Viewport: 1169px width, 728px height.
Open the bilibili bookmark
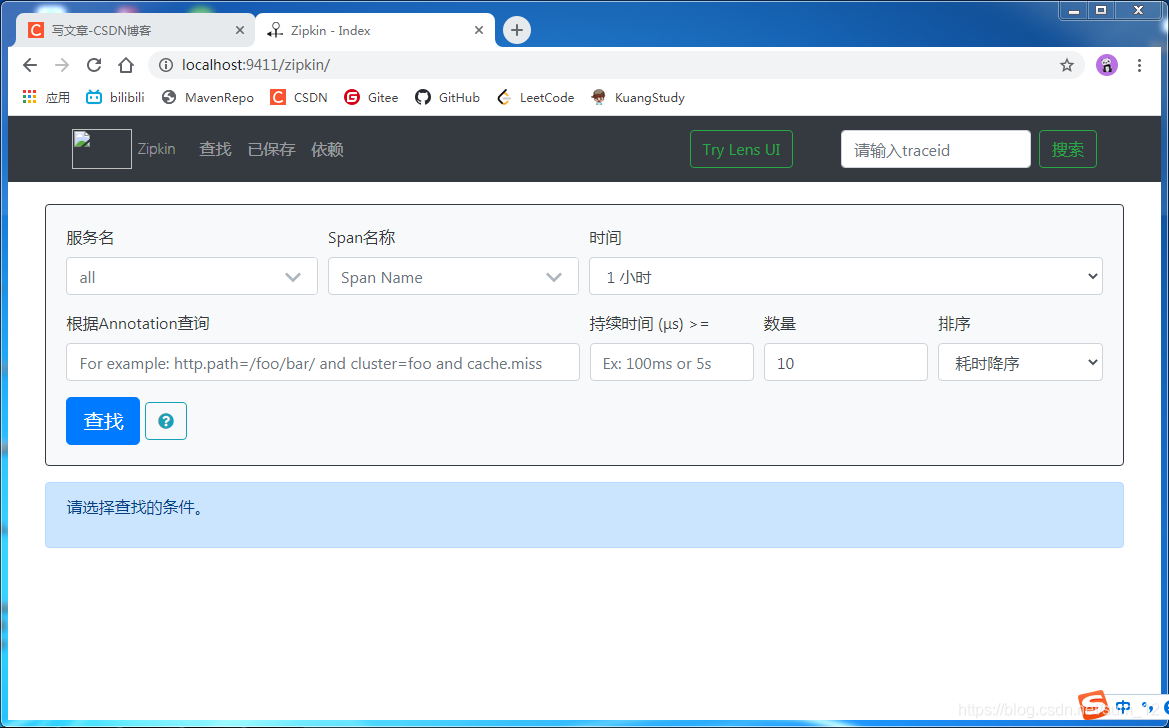pyautogui.click(x=115, y=98)
